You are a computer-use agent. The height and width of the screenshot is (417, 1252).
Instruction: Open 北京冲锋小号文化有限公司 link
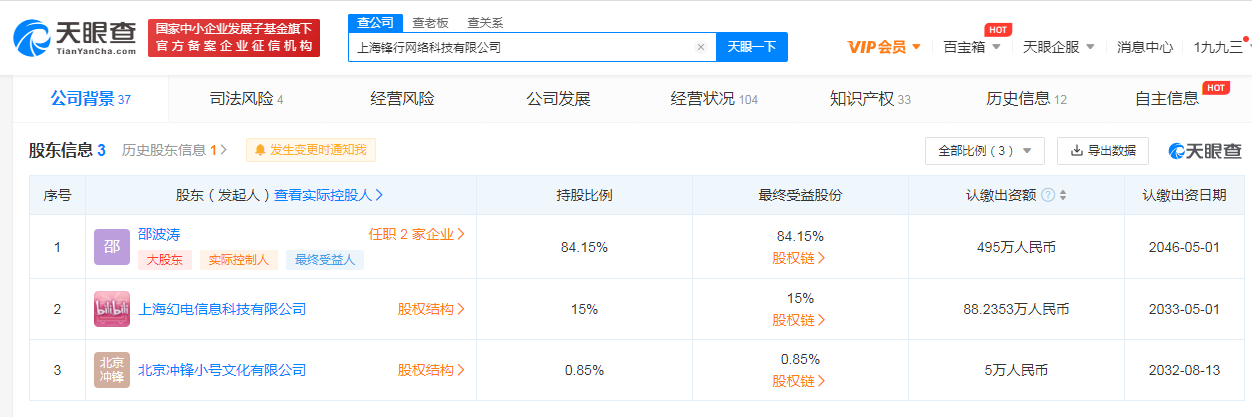pos(222,370)
